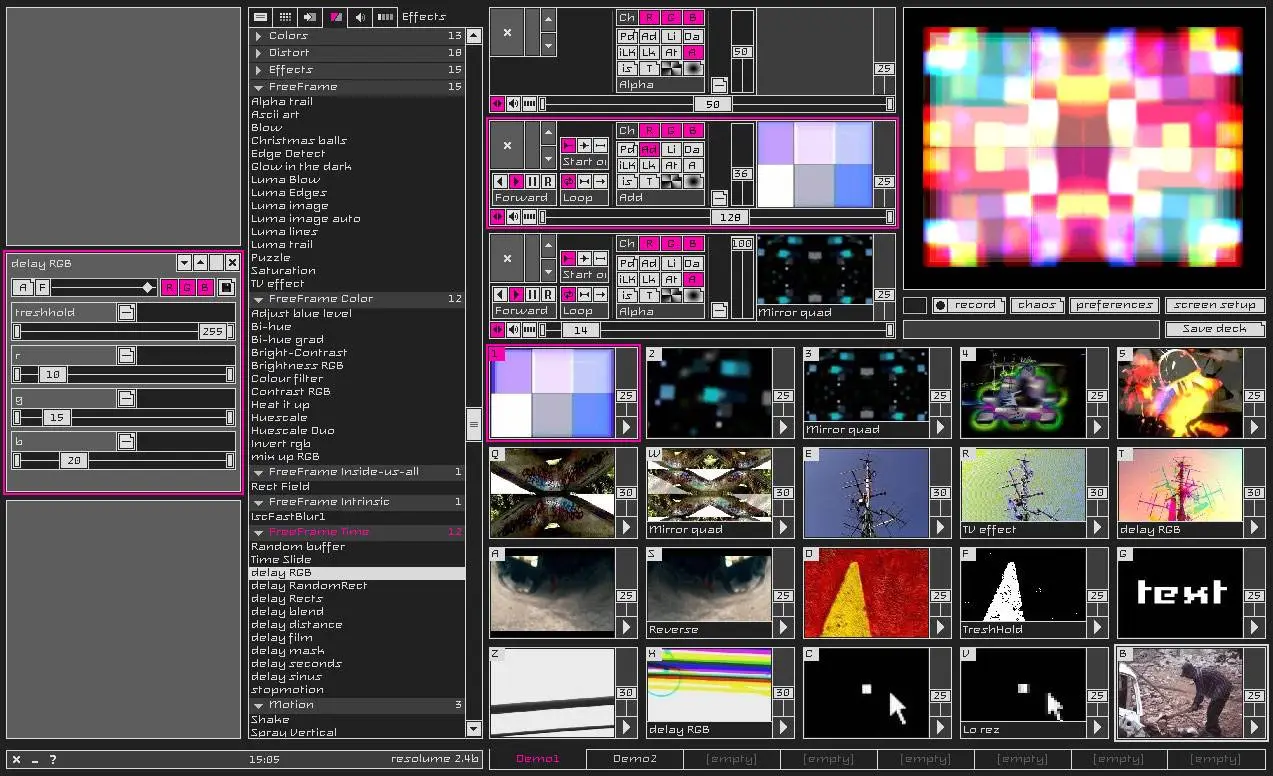The image size is (1273, 776).
Task: Select the Luma trail effect in the list
Action: (x=282, y=245)
